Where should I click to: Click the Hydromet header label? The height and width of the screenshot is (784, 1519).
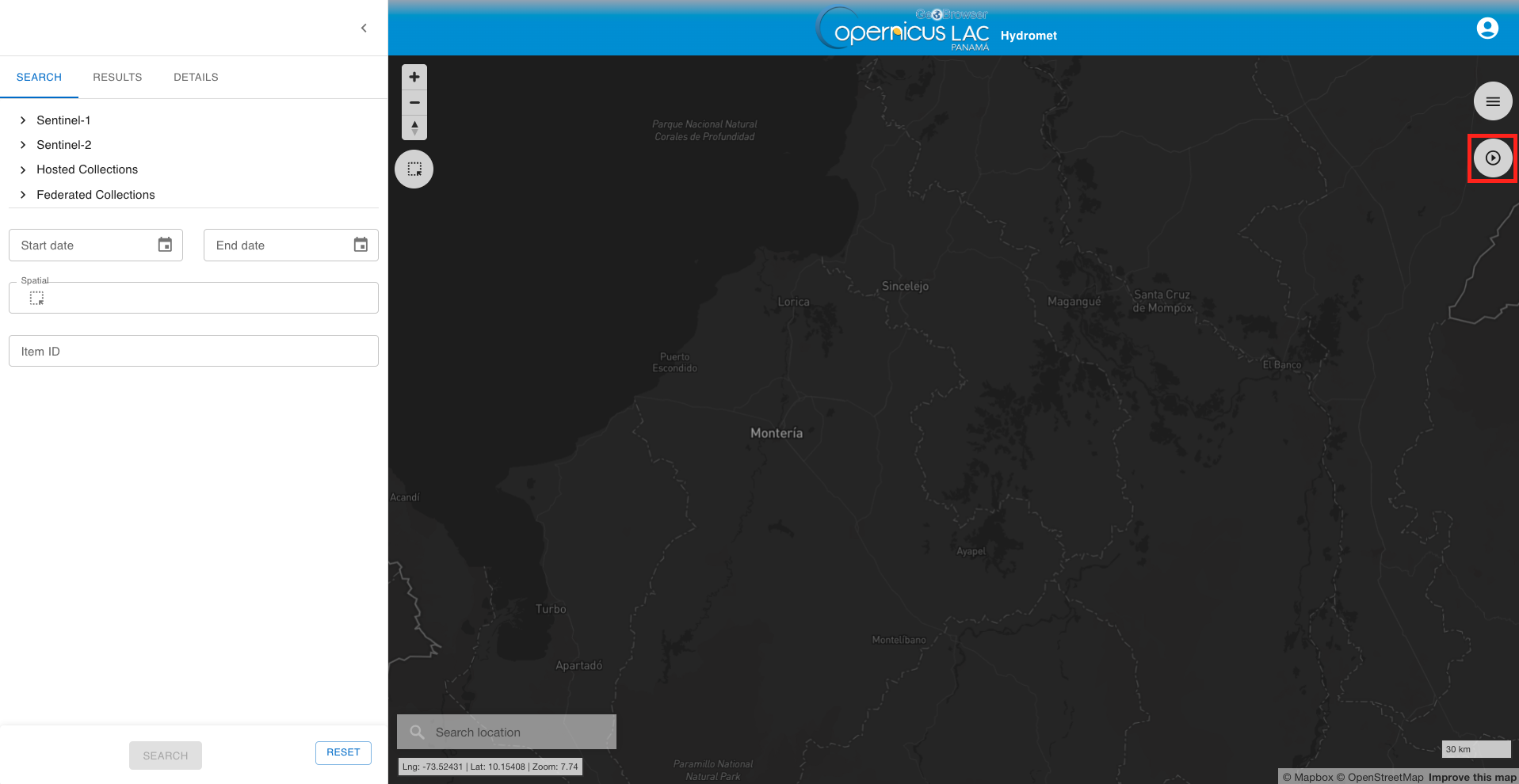click(x=1029, y=36)
